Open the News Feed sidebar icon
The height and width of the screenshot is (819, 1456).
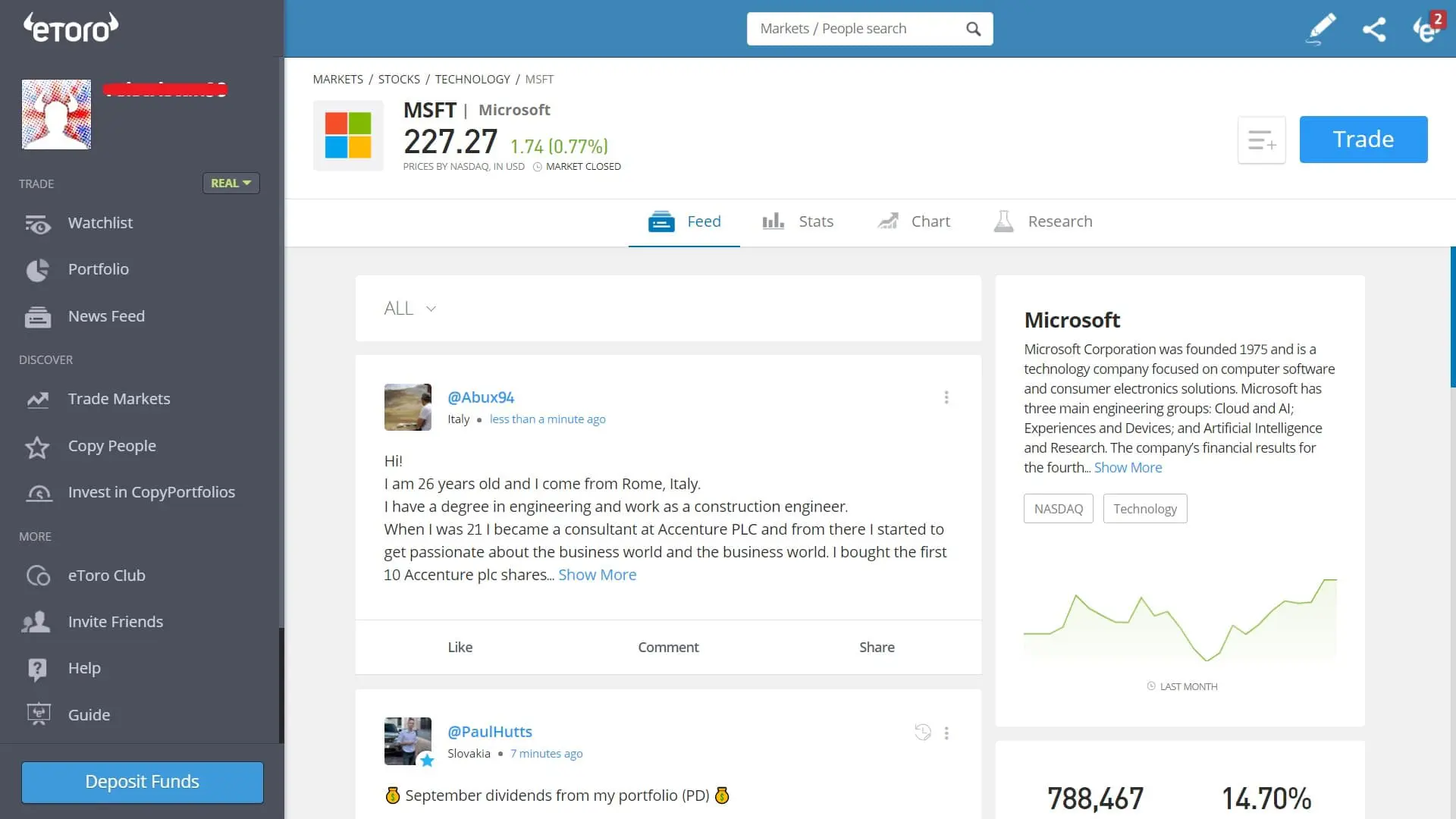[x=38, y=316]
